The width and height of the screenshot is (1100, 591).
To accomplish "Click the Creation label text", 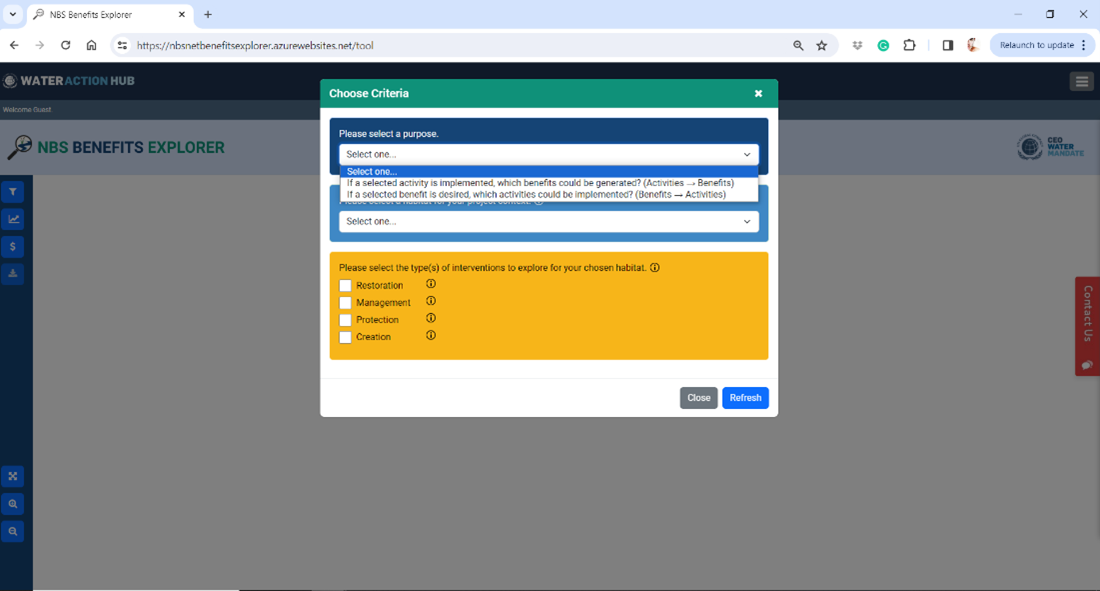I will (x=373, y=337).
